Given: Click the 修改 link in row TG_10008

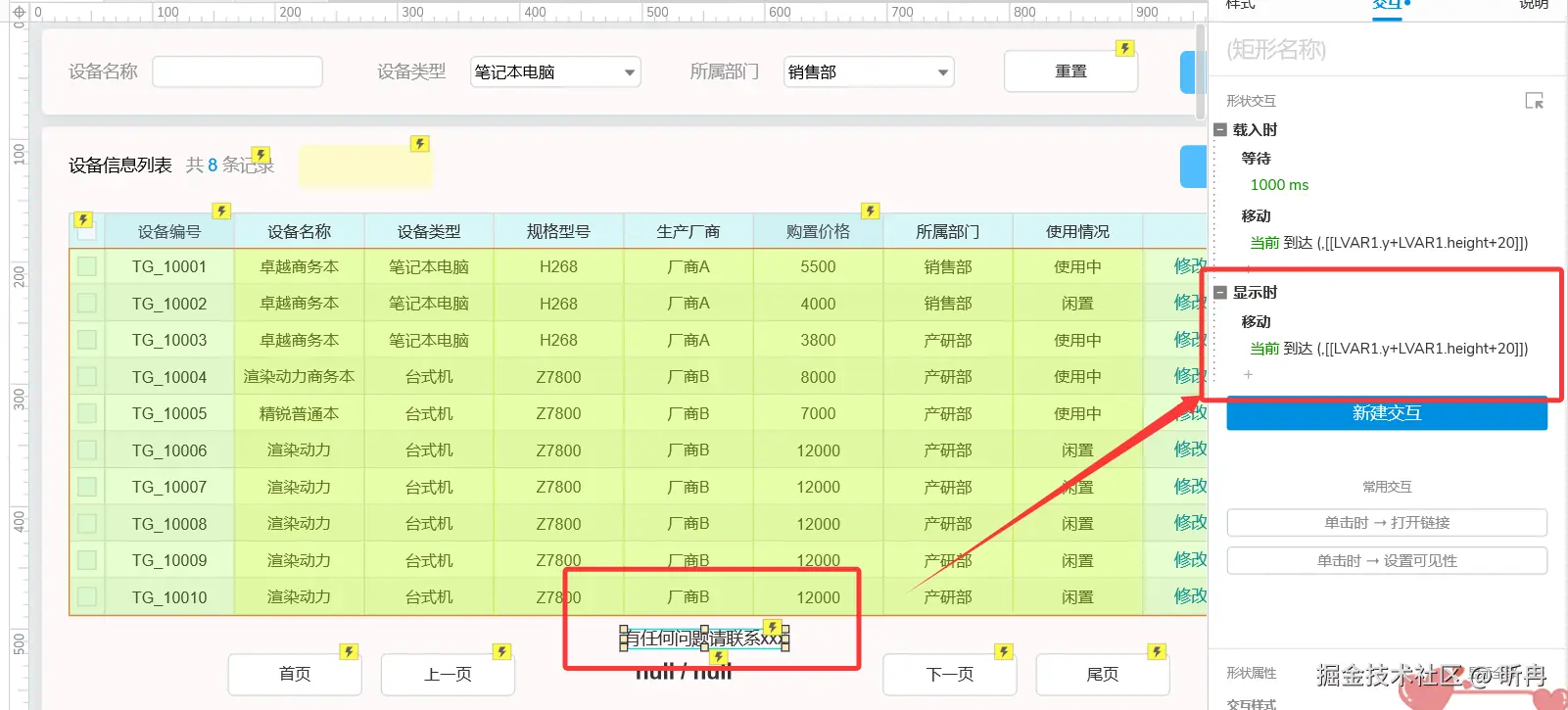Looking at the screenshot, I should coord(1190,523).
